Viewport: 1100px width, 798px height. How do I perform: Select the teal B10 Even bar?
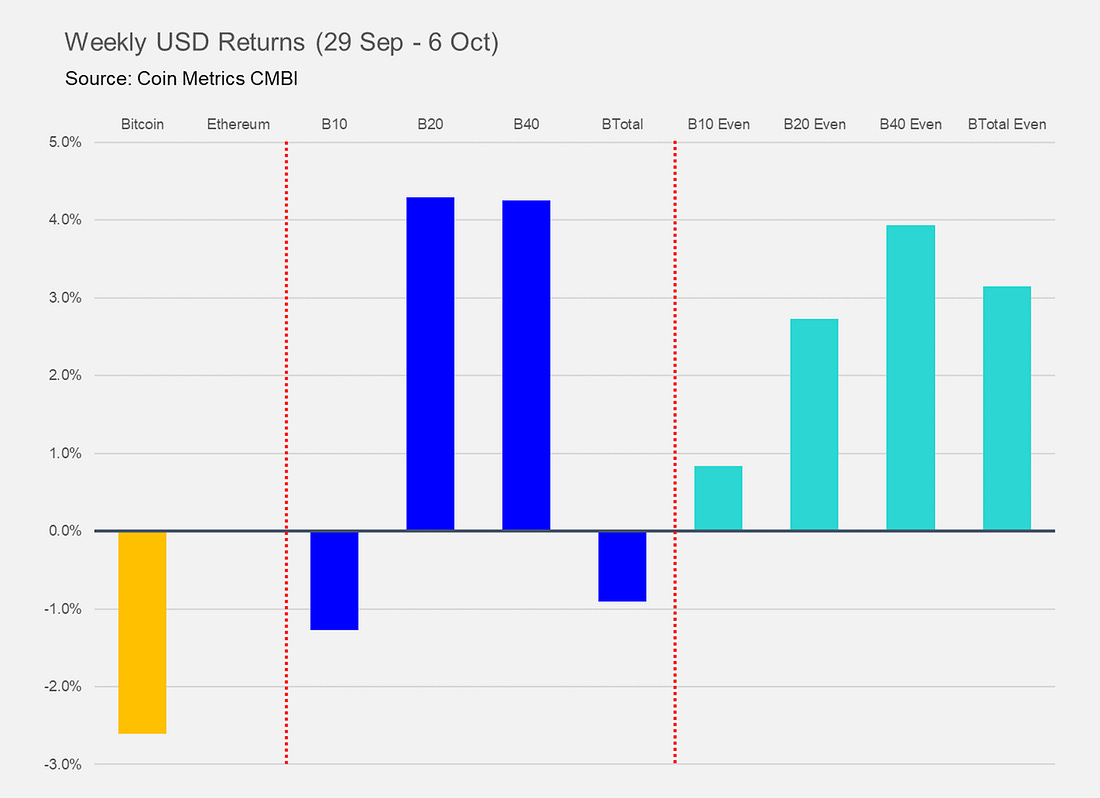[718, 499]
